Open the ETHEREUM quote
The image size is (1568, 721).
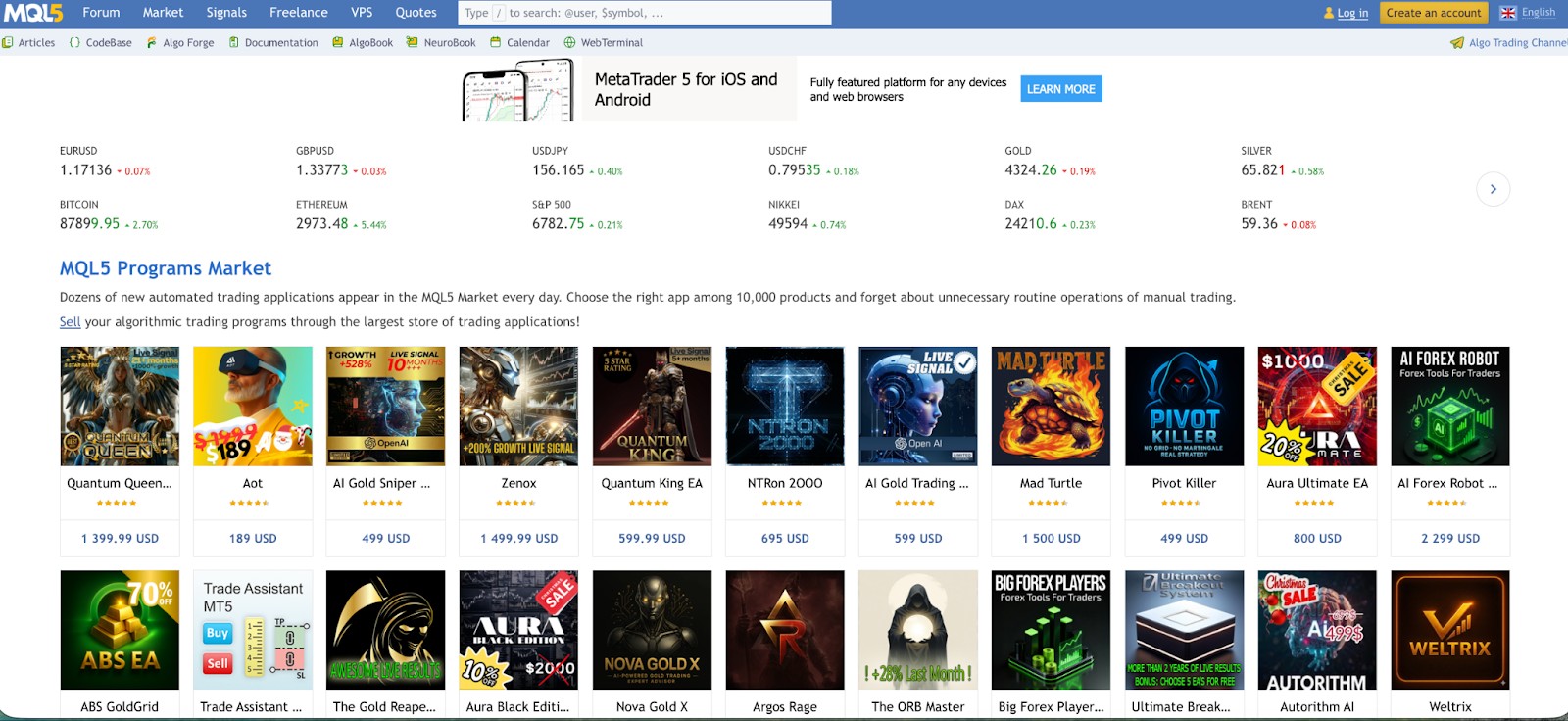(x=341, y=216)
